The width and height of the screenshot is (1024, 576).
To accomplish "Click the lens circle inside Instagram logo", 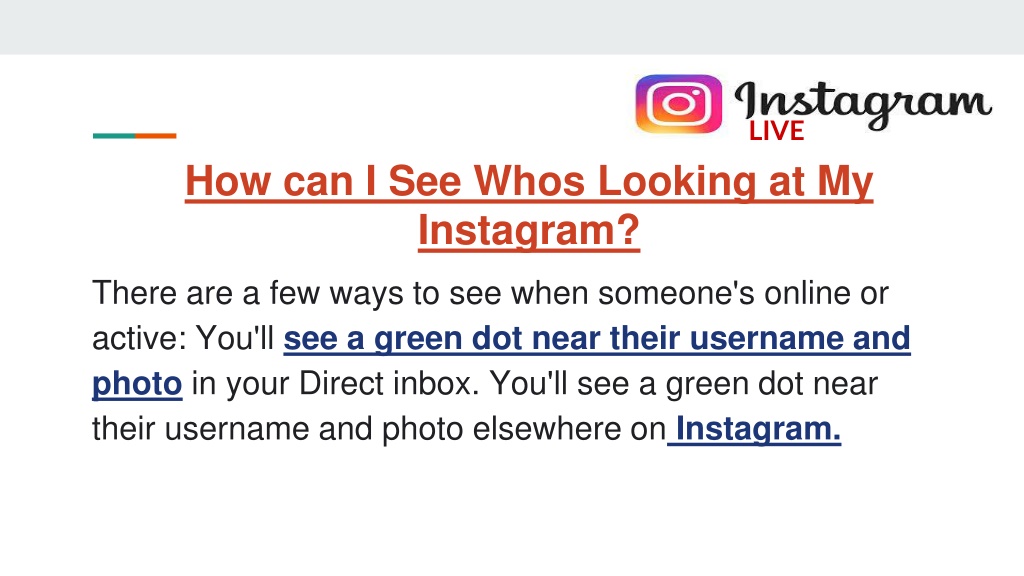I will point(679,104).
